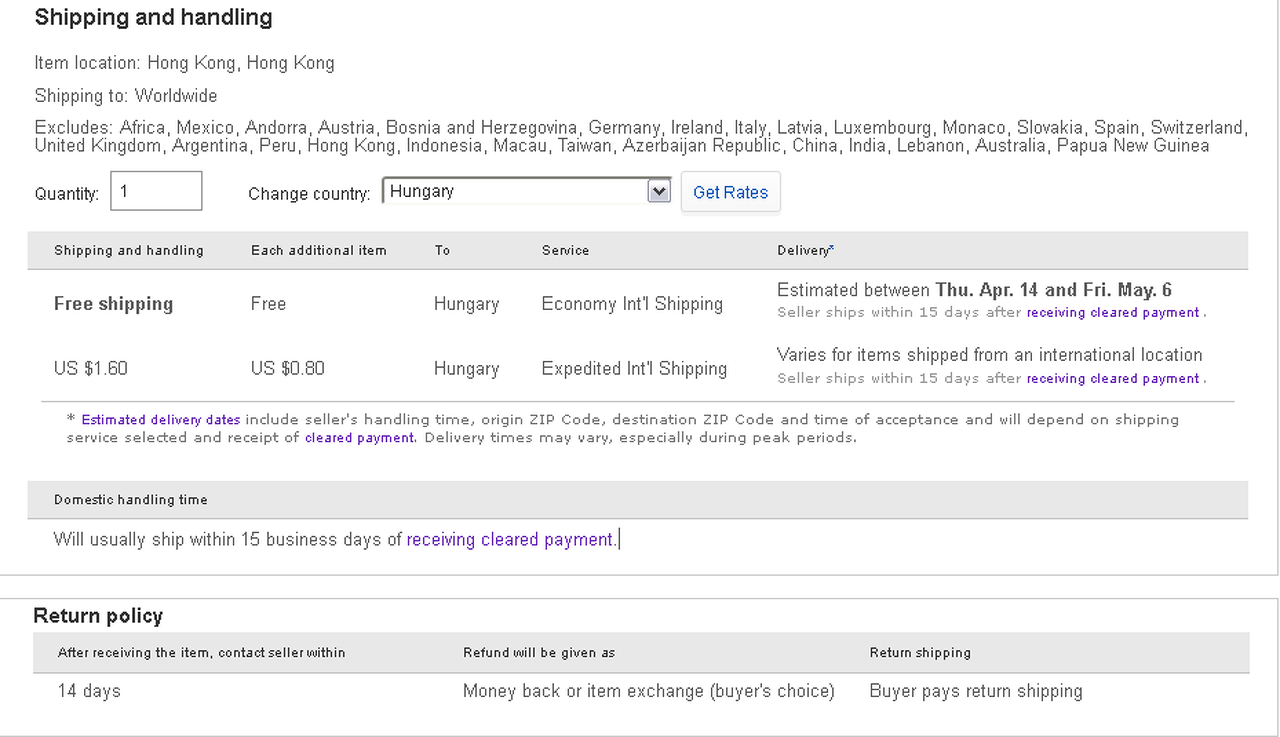Click the Quantity input field

(x=156, y=191)
